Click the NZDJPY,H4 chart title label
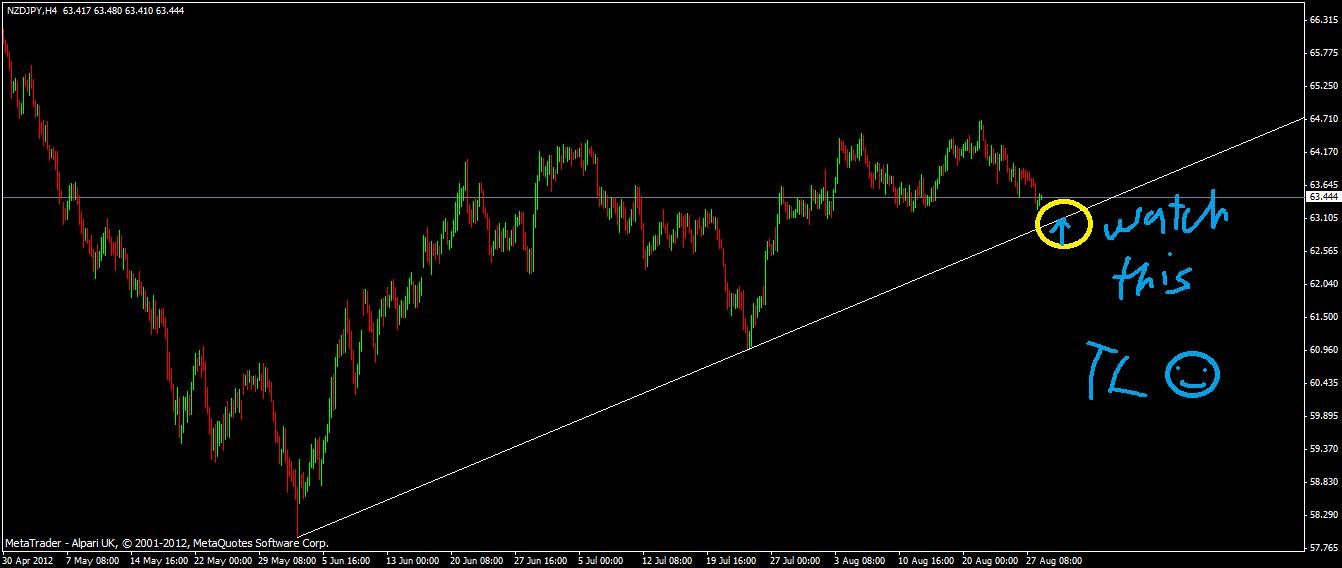Viewport: 1342px width, 568px height. click(30, 10)
